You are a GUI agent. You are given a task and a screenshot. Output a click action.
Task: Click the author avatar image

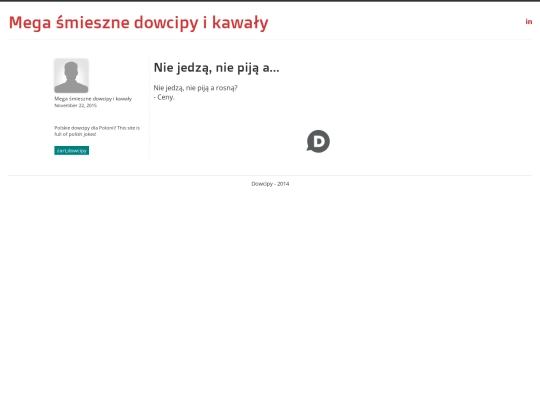[x=71, y=75]
